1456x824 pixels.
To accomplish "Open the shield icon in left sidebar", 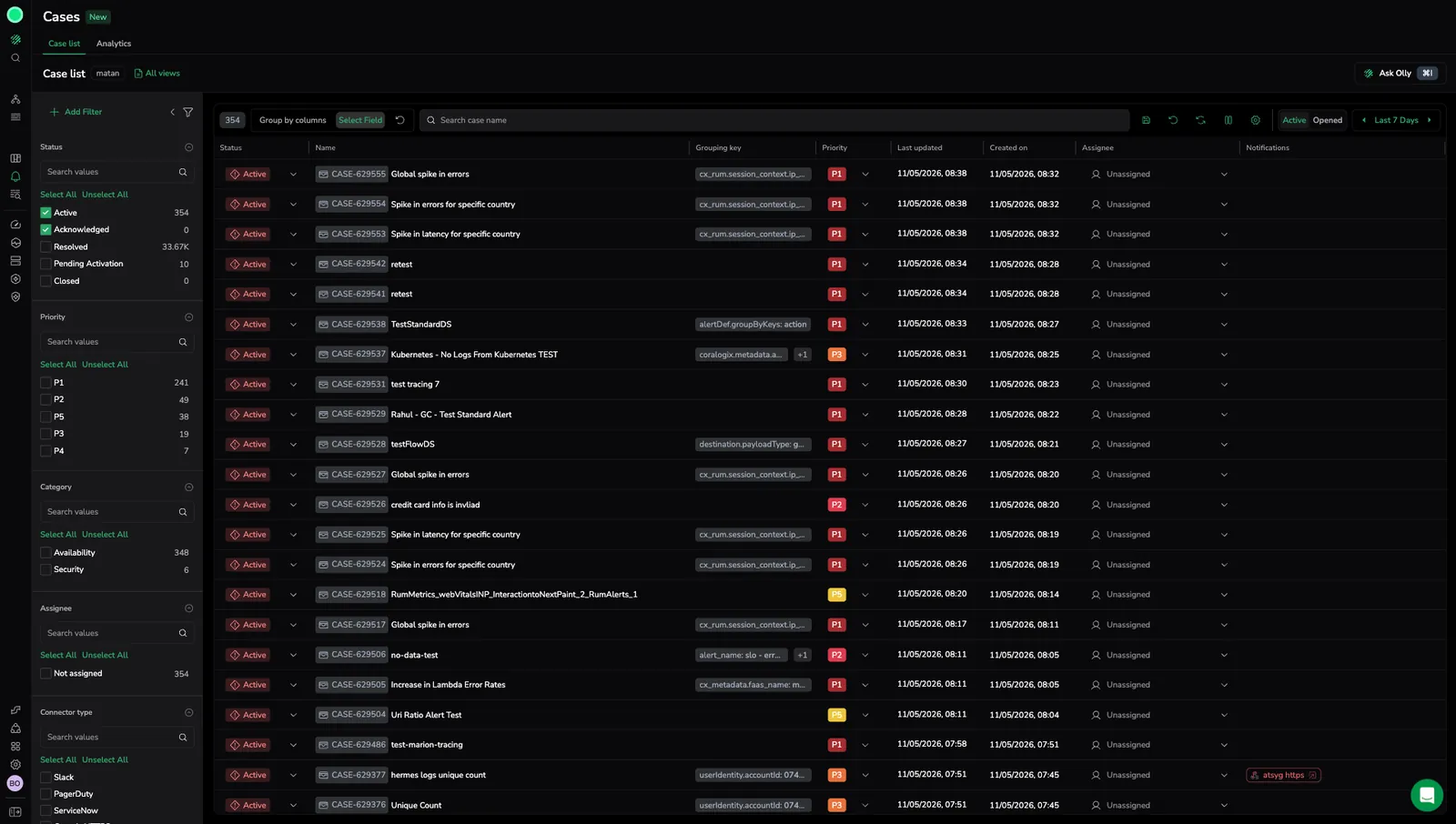I will [x=15, y=296].
